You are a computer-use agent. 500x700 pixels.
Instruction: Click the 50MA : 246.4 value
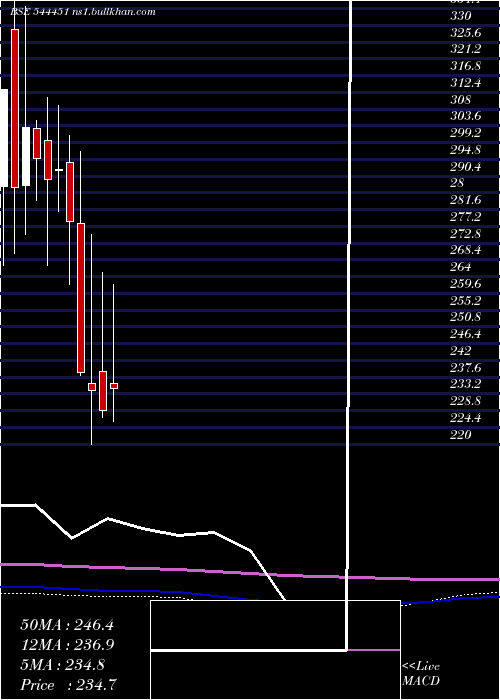click(67, 625)
